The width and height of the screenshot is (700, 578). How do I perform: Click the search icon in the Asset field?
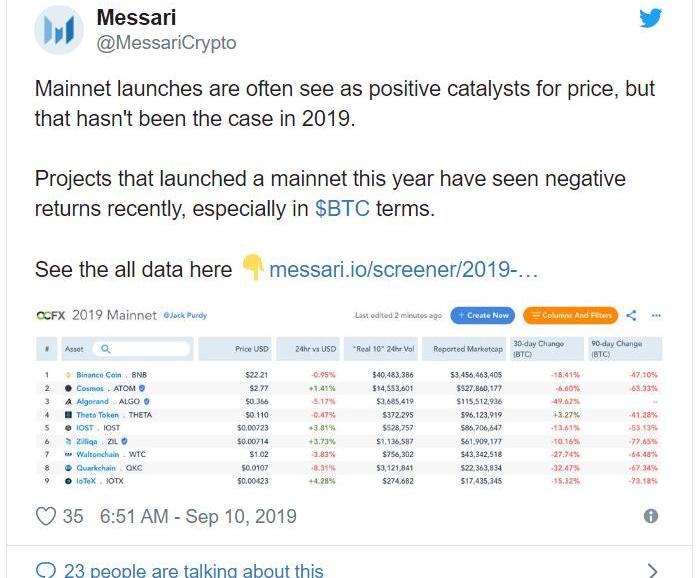tap(105, 349)
